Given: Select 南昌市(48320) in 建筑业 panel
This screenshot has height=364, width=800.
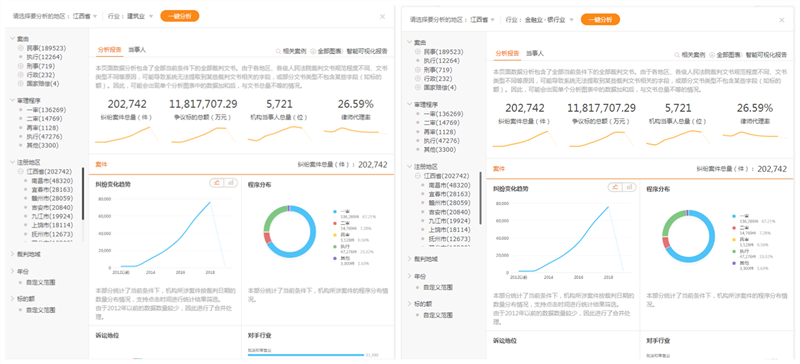Looking at the screenshot, I should point(52,180).
